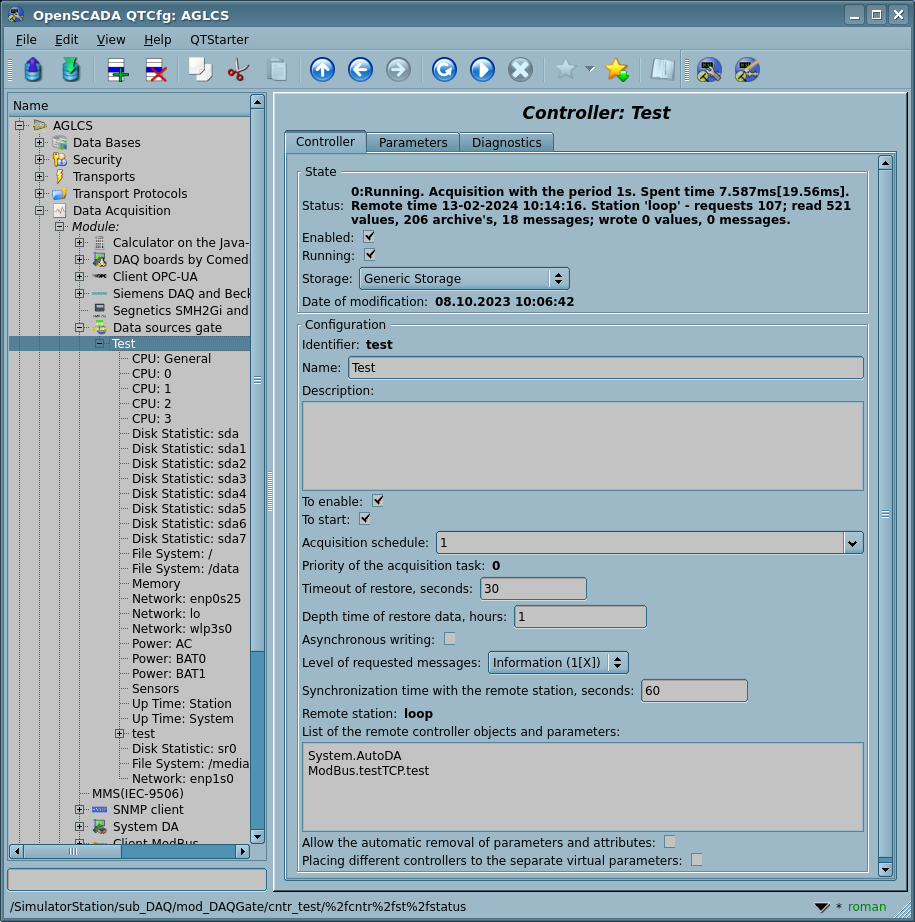Select Disk Statistic: sda in the tree
The width and height of the screenshot is (915, 922).
pyautogui.click(x=185, y=433)
